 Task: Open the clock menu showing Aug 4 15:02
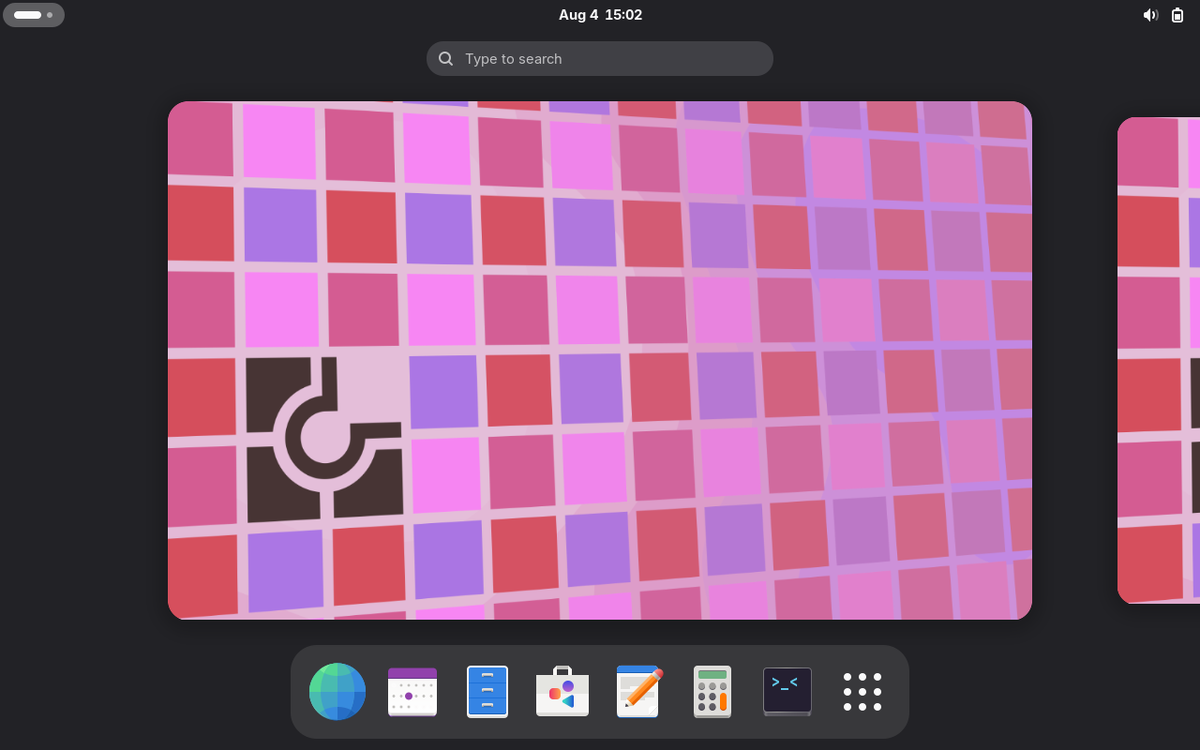click(x=600, y=15)
